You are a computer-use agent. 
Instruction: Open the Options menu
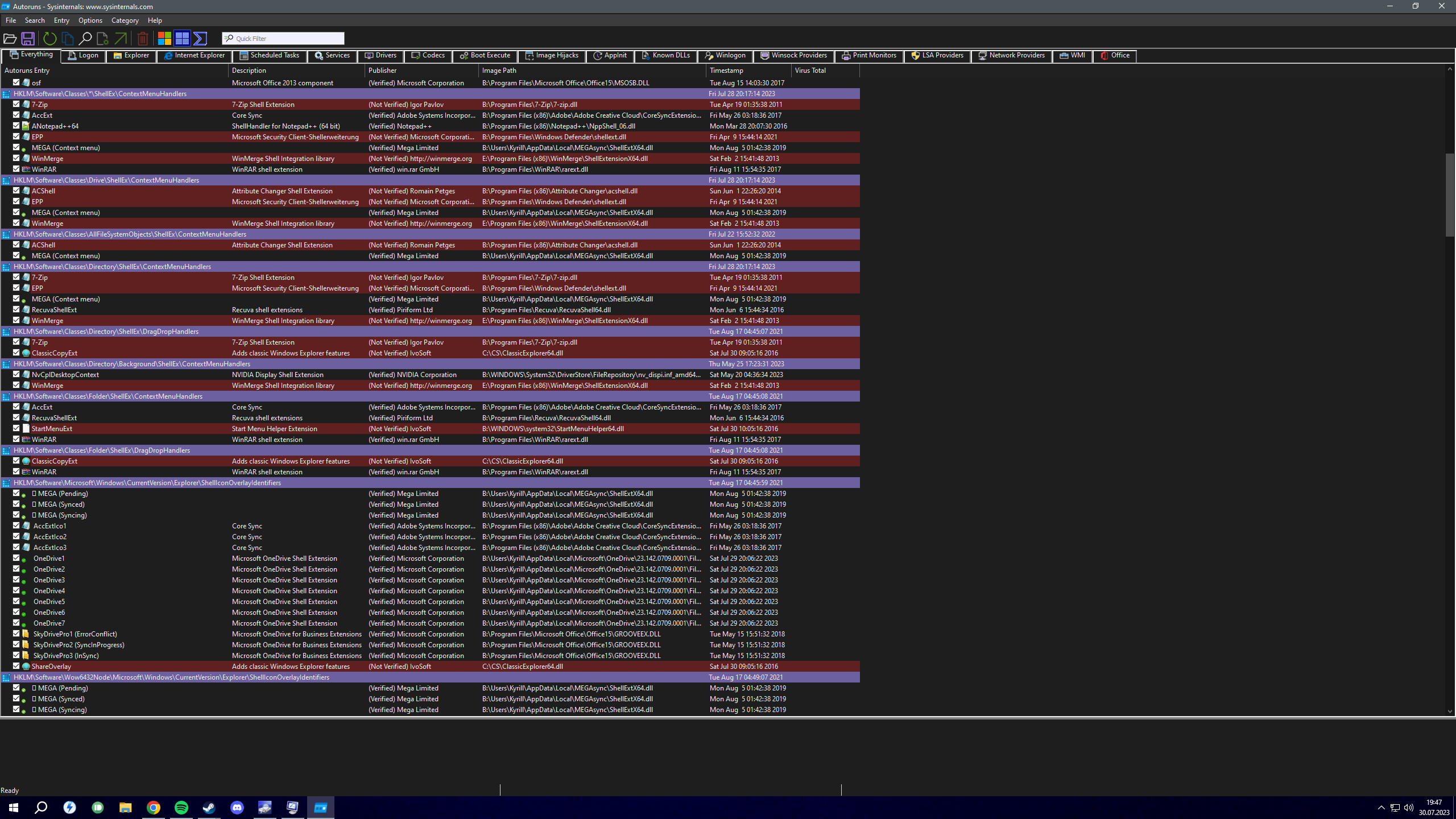tap(90, 20)
